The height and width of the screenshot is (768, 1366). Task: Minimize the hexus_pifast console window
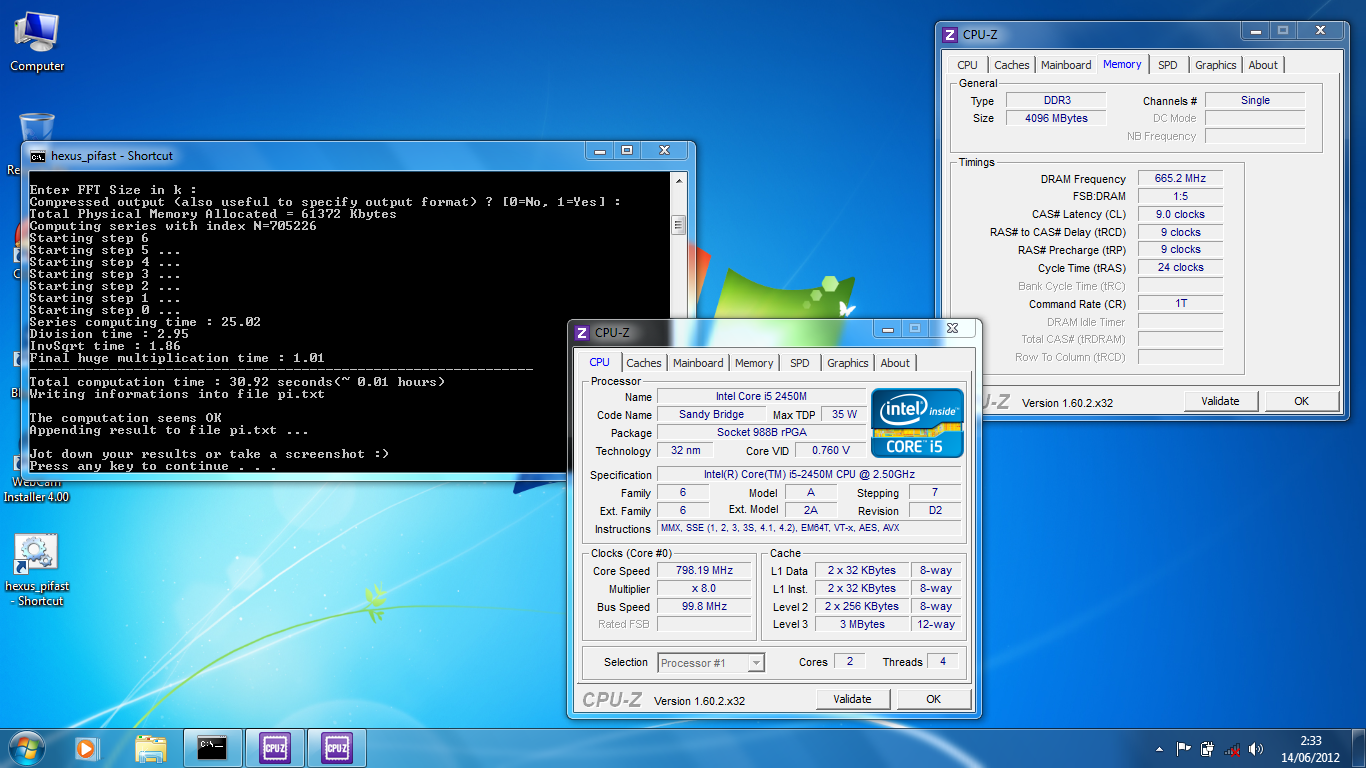pyautogui.click(x=600, y=151)
